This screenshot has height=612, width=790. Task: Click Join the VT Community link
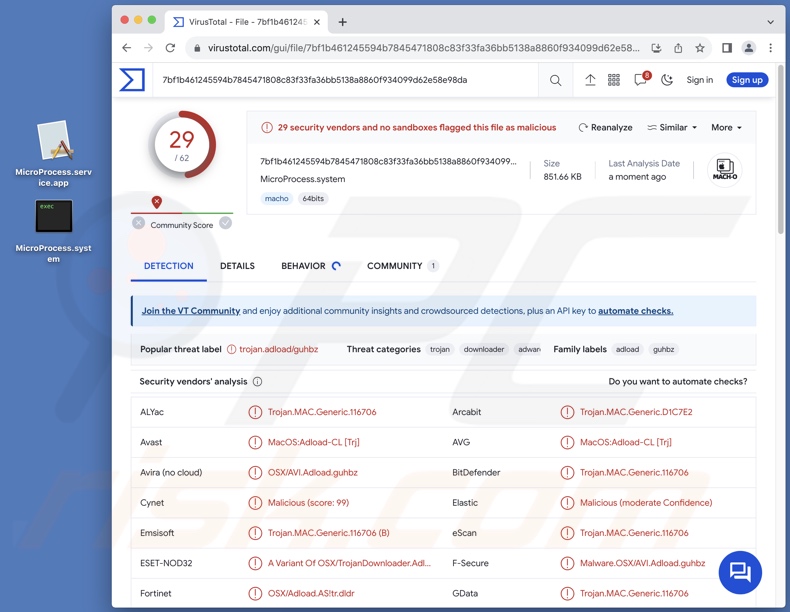(x=191, y=311)
